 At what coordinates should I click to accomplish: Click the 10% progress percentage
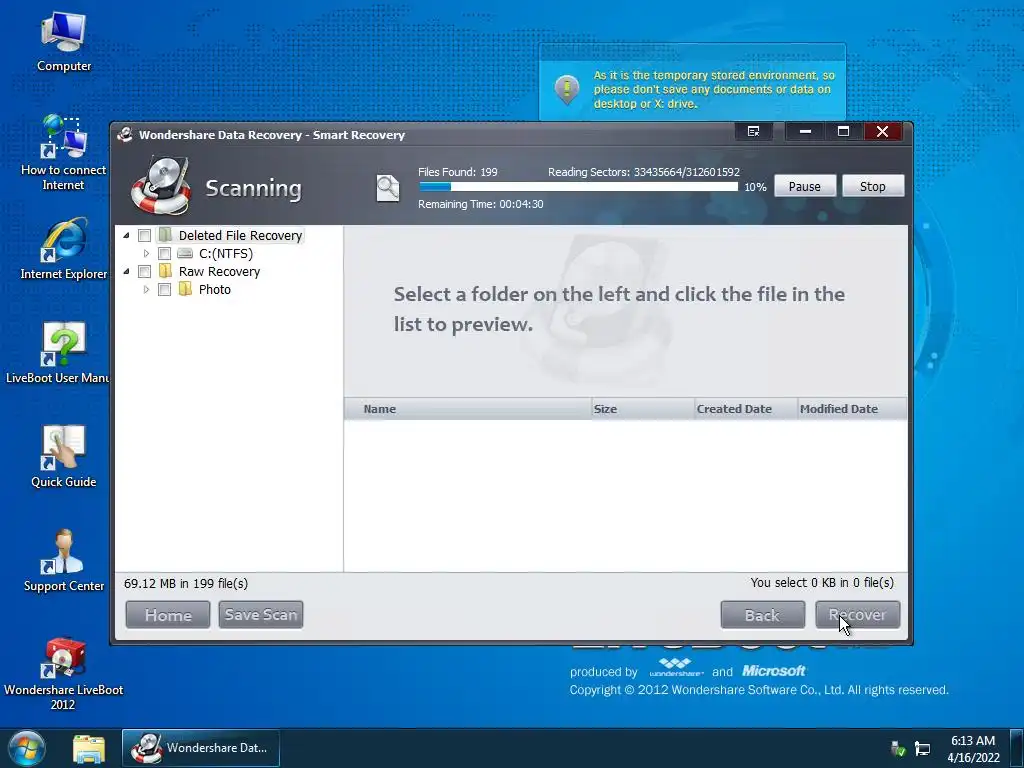tap(756, 187)
